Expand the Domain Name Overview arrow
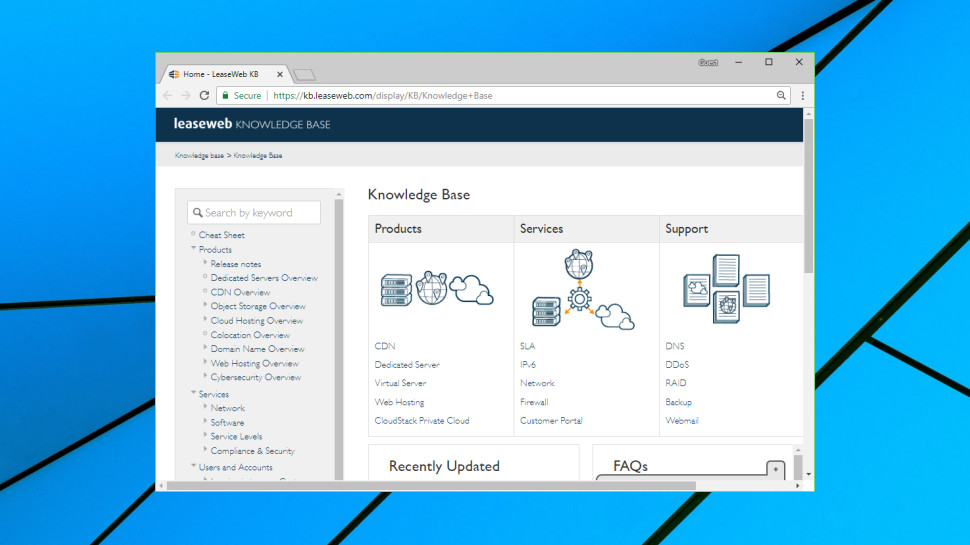Image resolution: width=970 pixels, height=545 pixels. (205, 348)
